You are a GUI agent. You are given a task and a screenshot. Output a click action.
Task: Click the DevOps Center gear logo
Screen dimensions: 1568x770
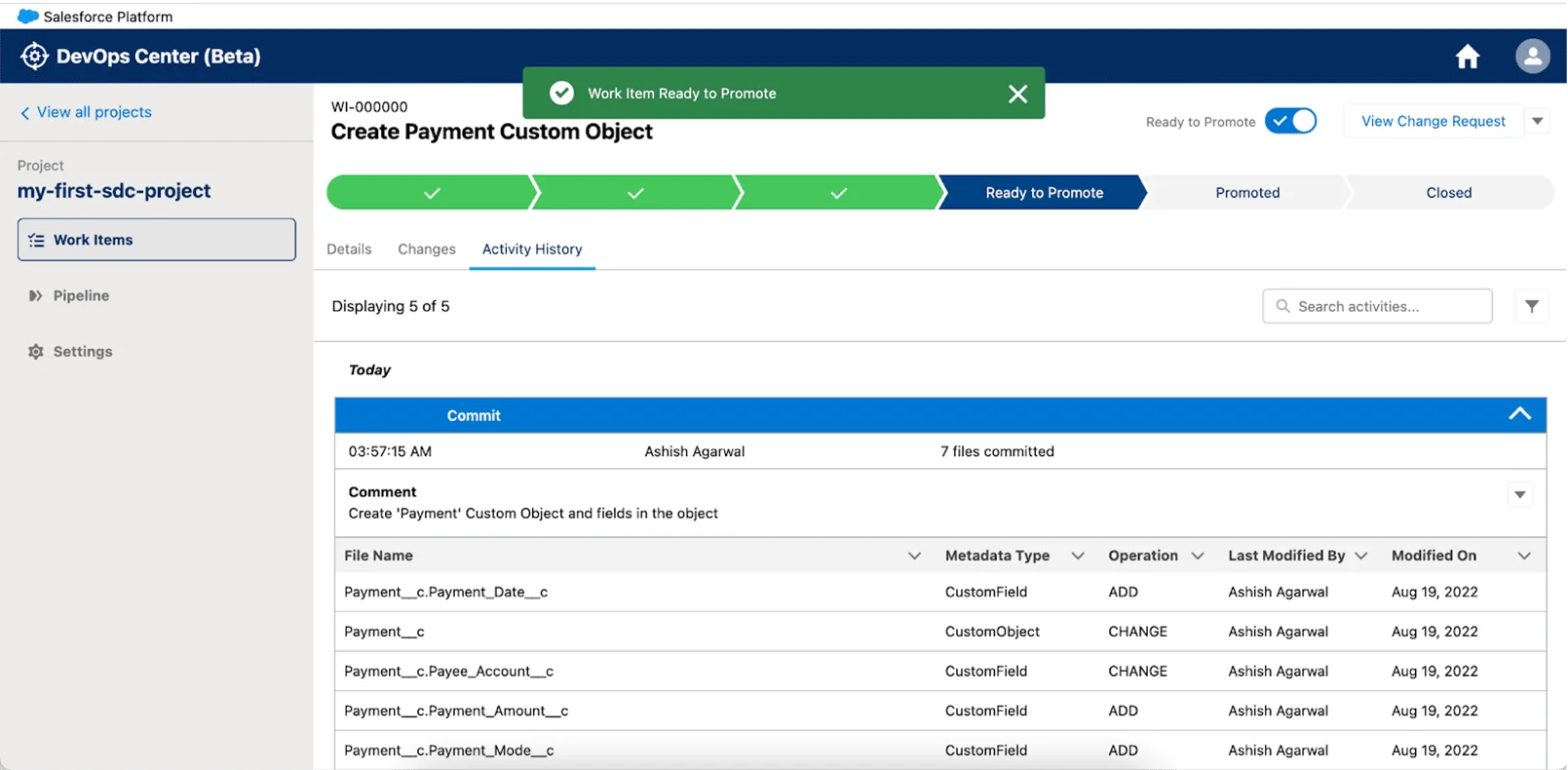[x=34, y=57]
